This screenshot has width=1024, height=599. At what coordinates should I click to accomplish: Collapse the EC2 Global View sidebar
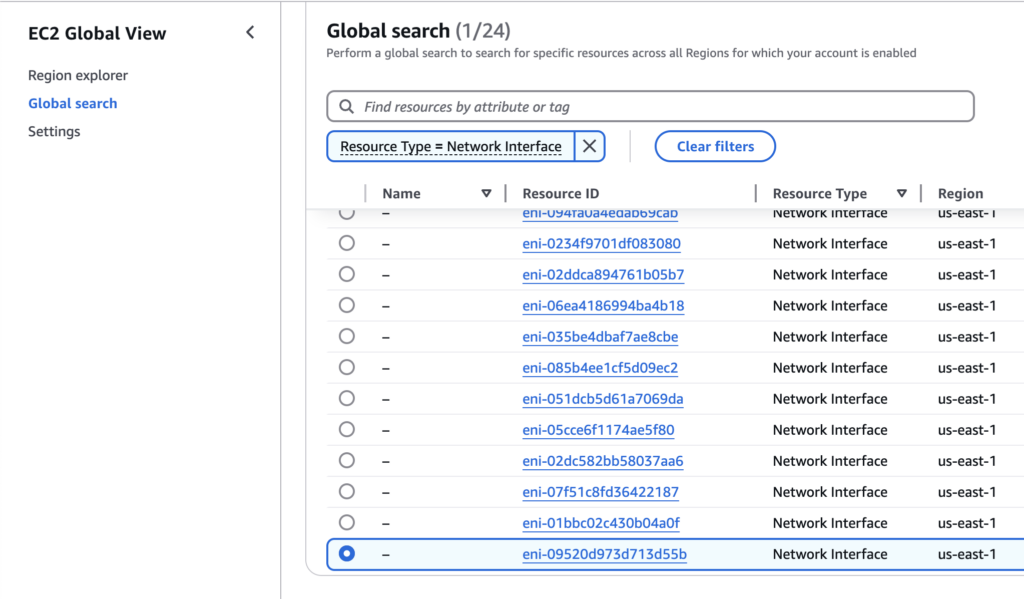tap(250, 33)
